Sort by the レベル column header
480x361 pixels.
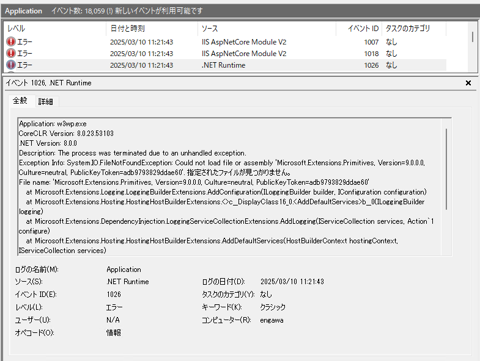(x=56, y=29)
